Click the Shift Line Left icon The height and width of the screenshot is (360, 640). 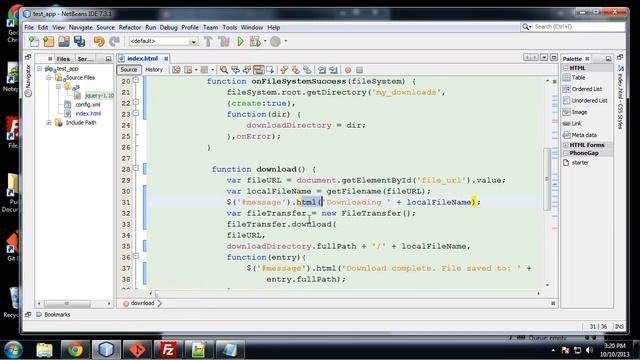322,70
